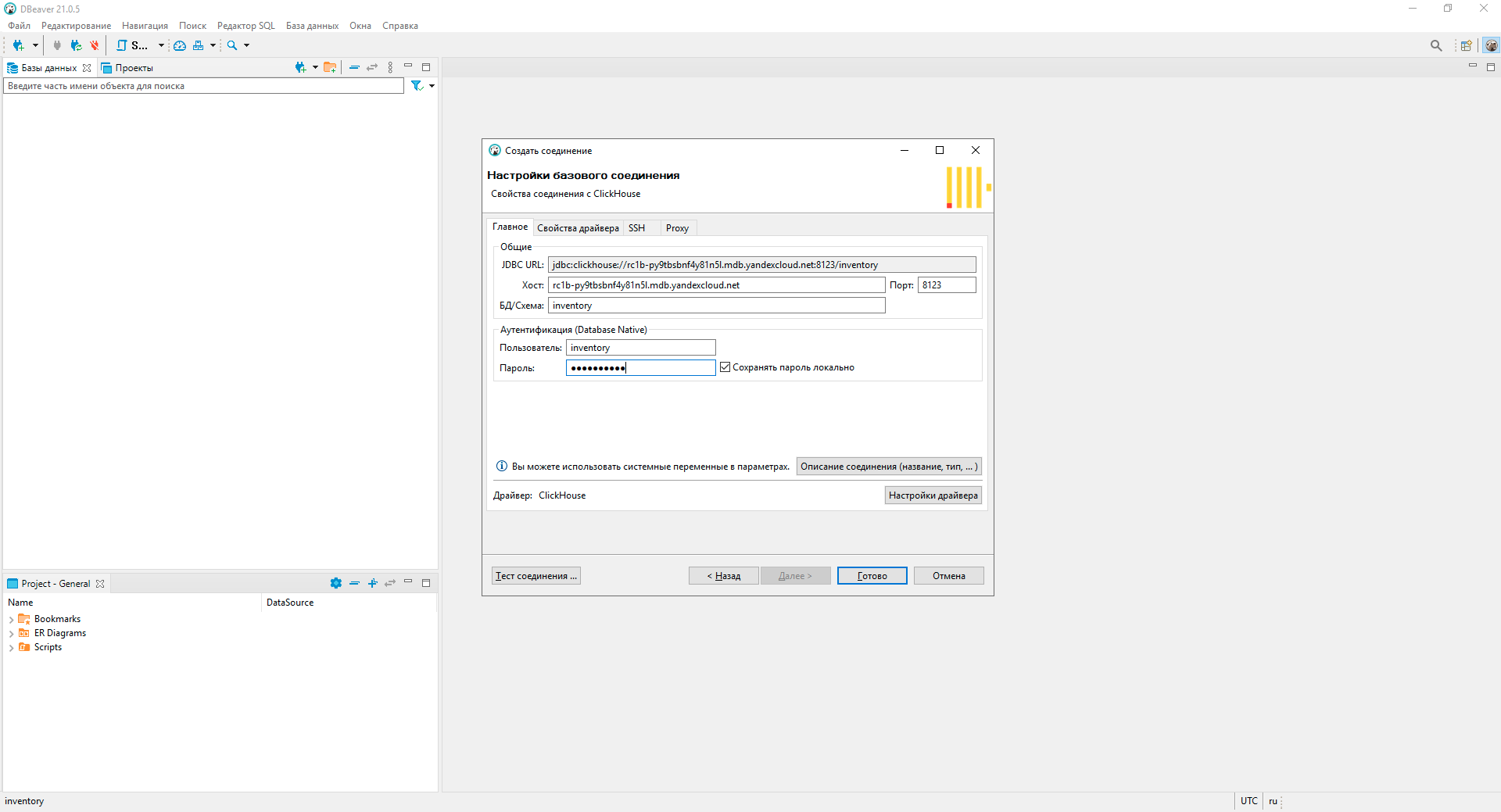Click the Пользователь input field
1501x812 pixels.
click(640, 348)
